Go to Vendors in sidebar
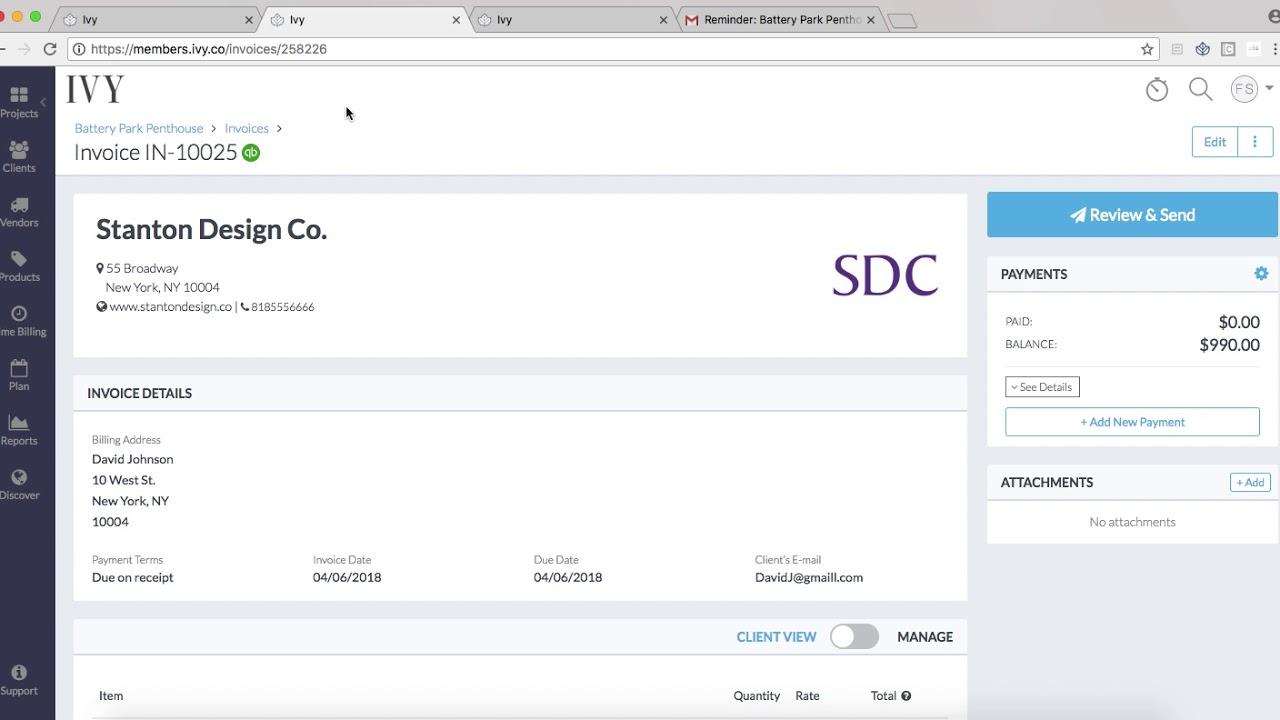Screen dimensions: 1280x720 (19, 211)
